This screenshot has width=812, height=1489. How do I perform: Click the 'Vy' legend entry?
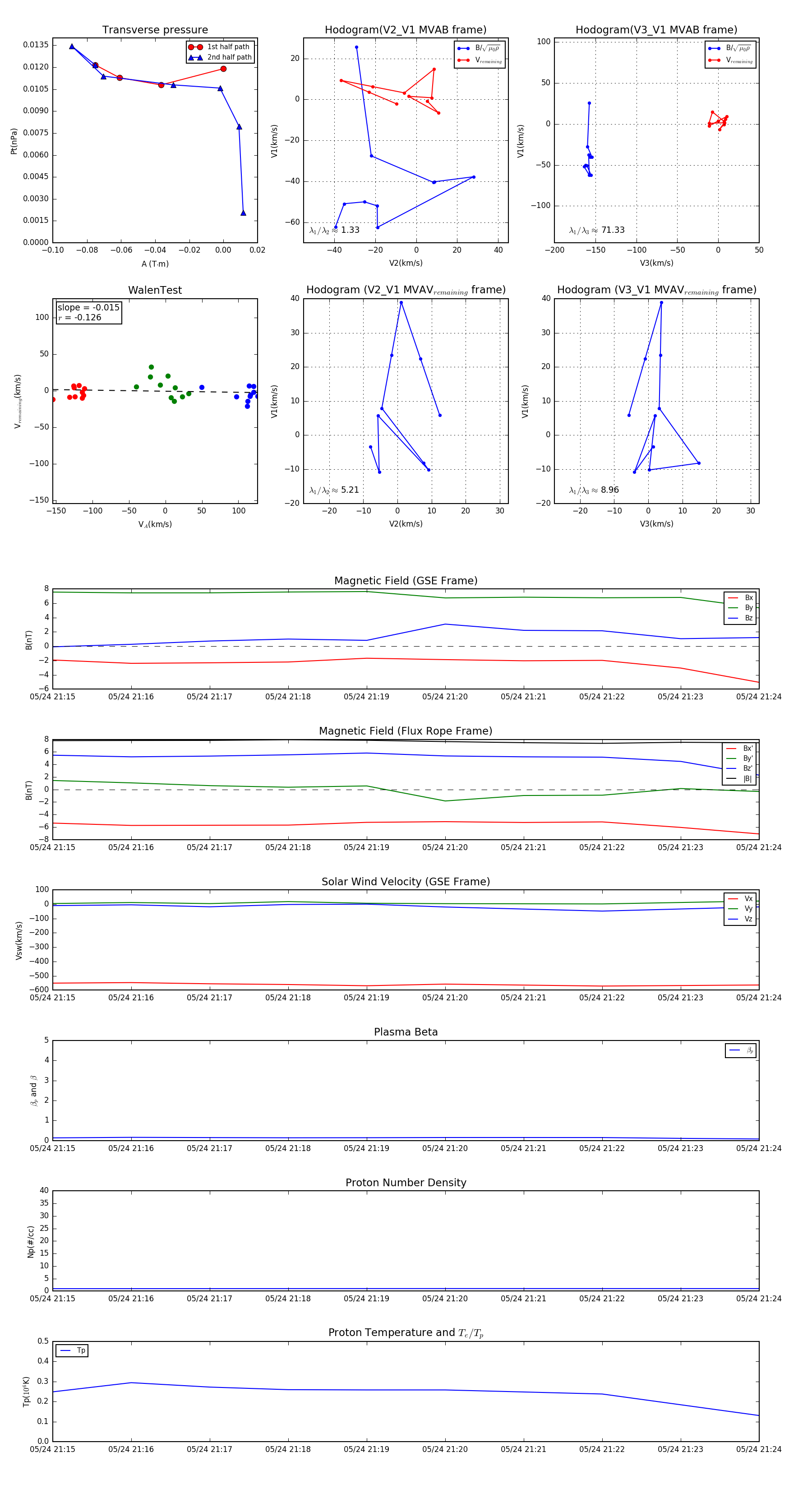[740, 909]
